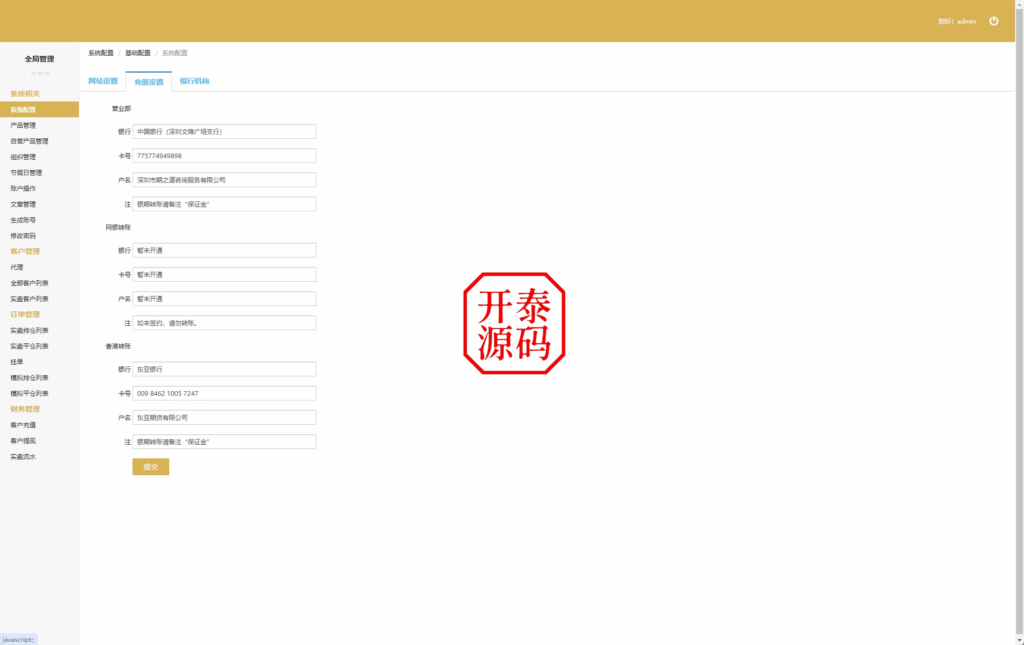
Task: Open 系统配置 in the sidebar
Action: tap(39, 110)
